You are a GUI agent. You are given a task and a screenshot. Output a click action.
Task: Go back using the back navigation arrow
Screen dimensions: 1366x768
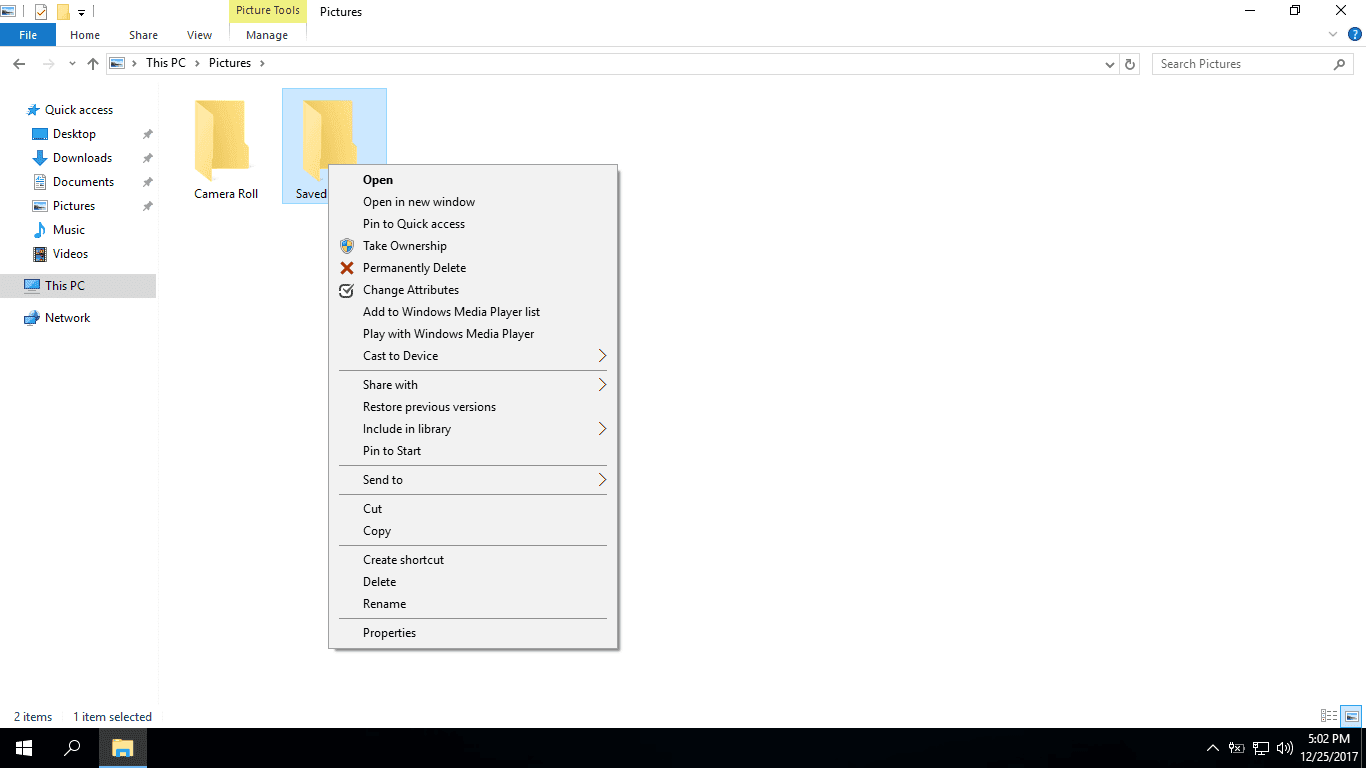click(18, 63)
